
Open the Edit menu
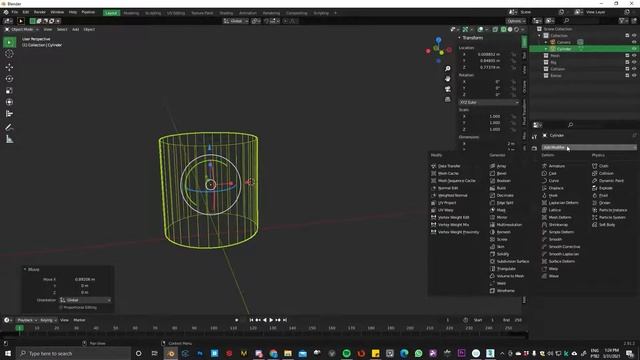click(26, 12)
